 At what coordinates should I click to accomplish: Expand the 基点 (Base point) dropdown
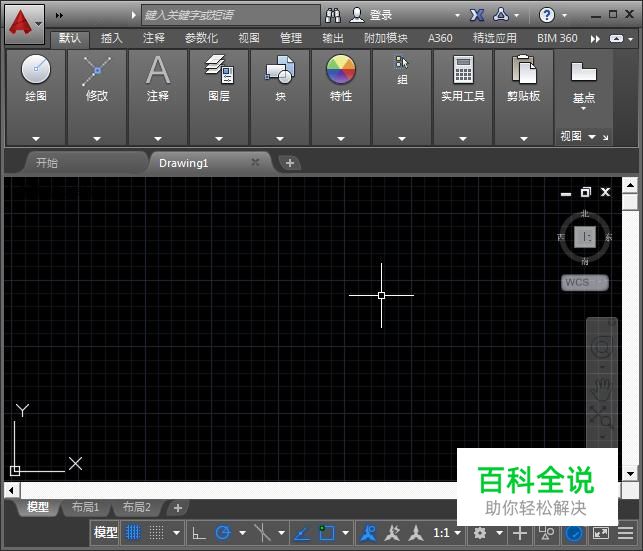tap(584, 98)
